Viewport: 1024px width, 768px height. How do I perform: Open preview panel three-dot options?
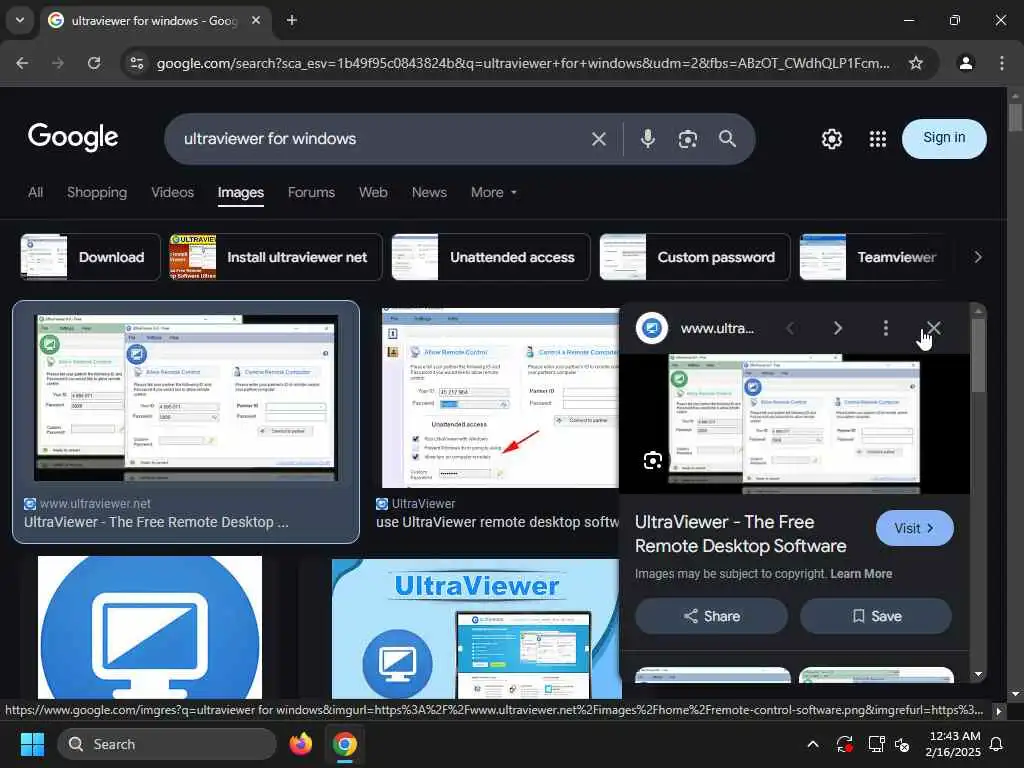(x=886, y=328)
